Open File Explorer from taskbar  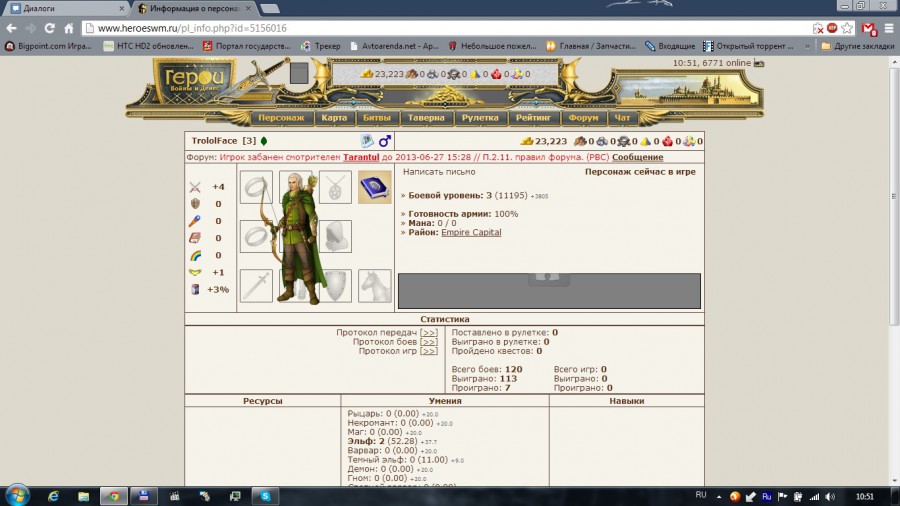point(84,496)
